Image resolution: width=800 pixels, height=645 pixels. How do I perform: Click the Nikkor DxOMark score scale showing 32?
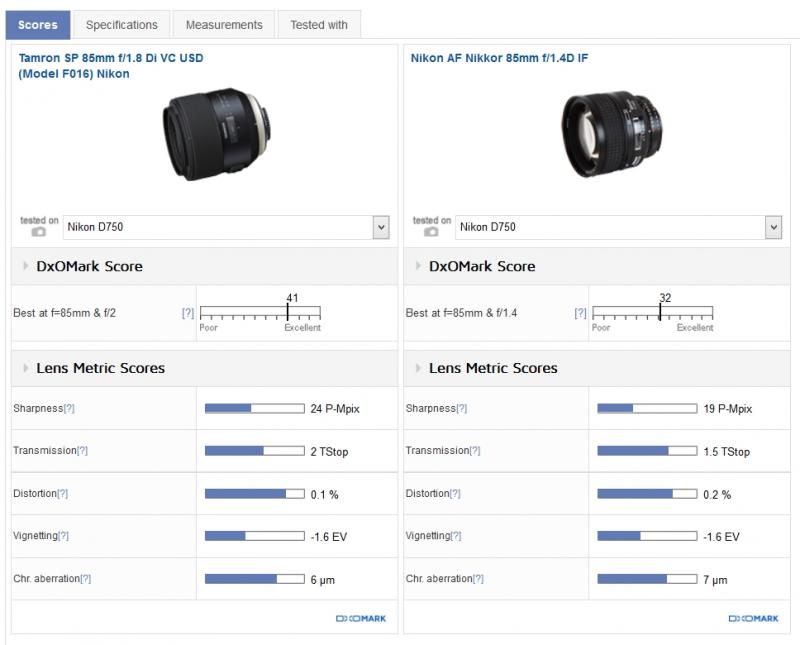point(653,312)
